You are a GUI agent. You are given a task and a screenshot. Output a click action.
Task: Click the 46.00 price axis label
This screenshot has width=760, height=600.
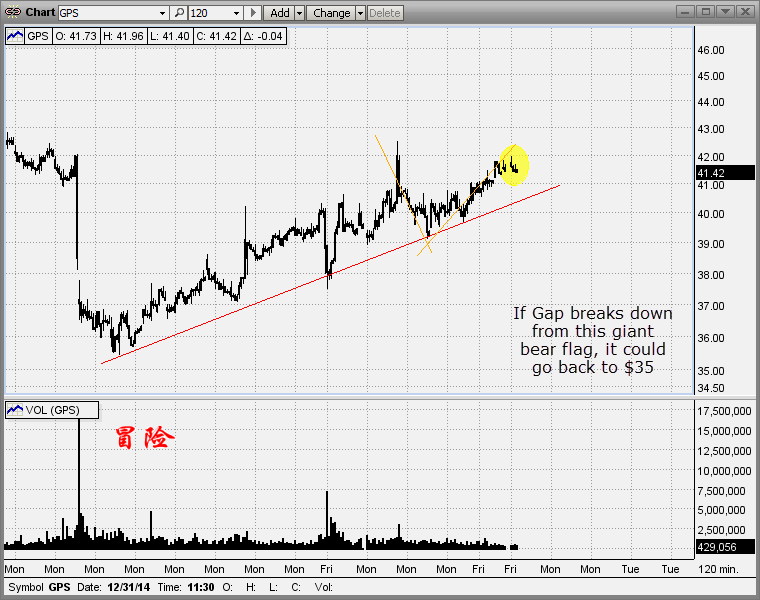[x=711, y=50]
